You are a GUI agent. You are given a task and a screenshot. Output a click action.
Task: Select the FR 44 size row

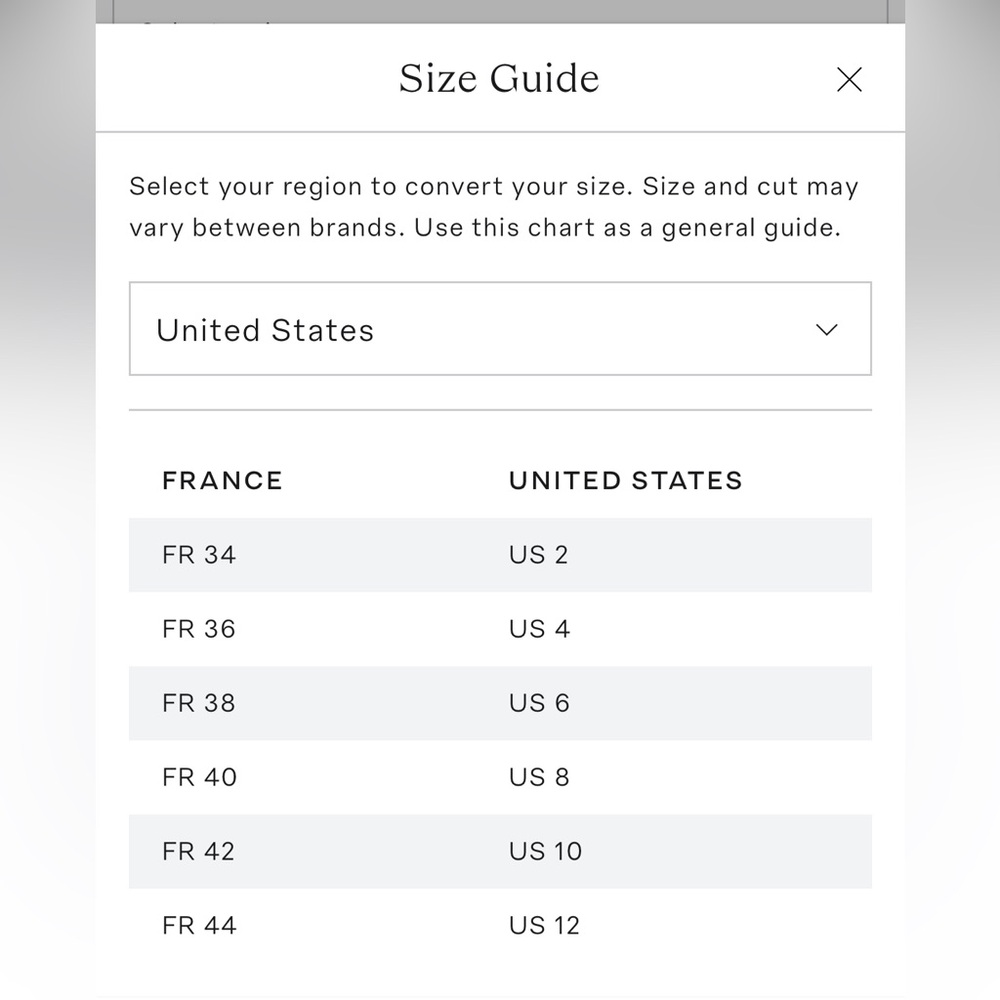(199, 925)
